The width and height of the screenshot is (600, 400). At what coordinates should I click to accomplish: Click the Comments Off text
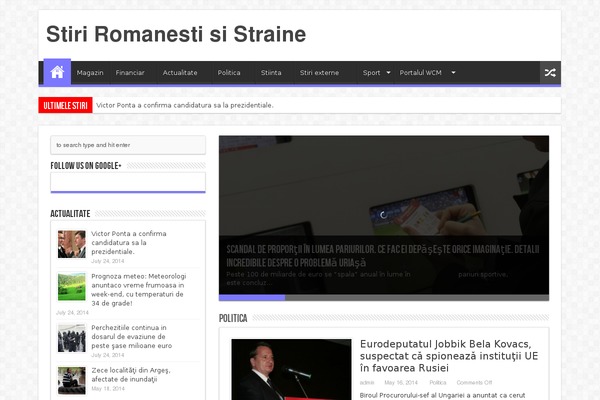tap(474, 383)
